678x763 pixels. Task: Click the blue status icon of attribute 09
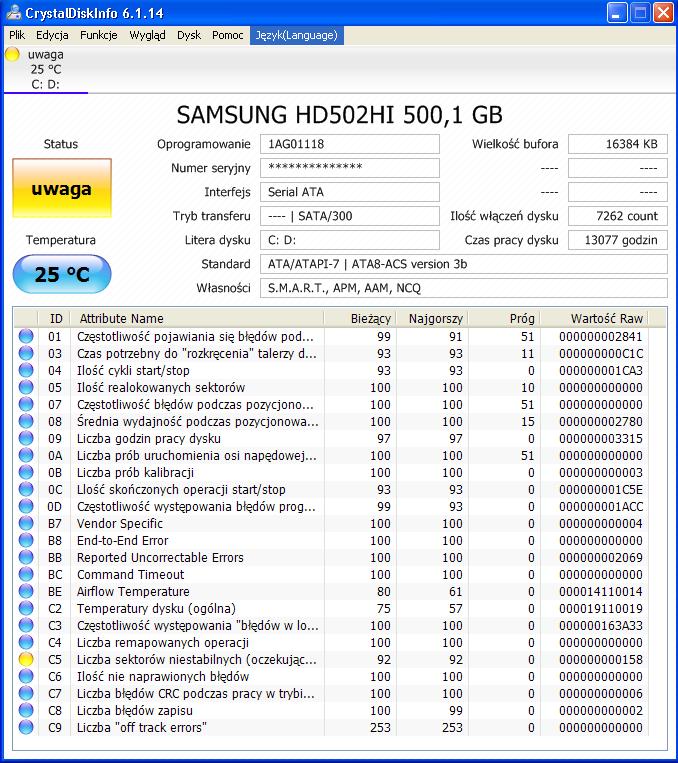pos(26,438)
